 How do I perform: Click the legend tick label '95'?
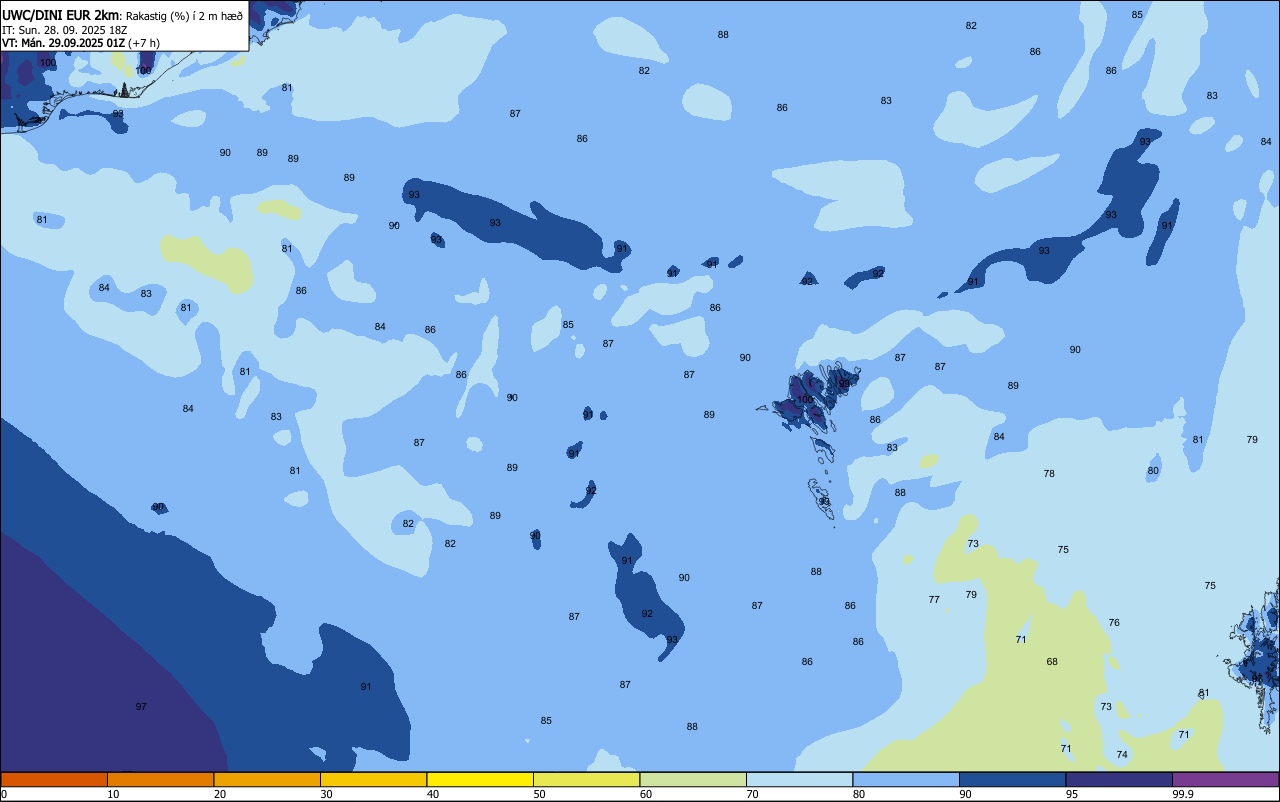(x=1072, y=794)
